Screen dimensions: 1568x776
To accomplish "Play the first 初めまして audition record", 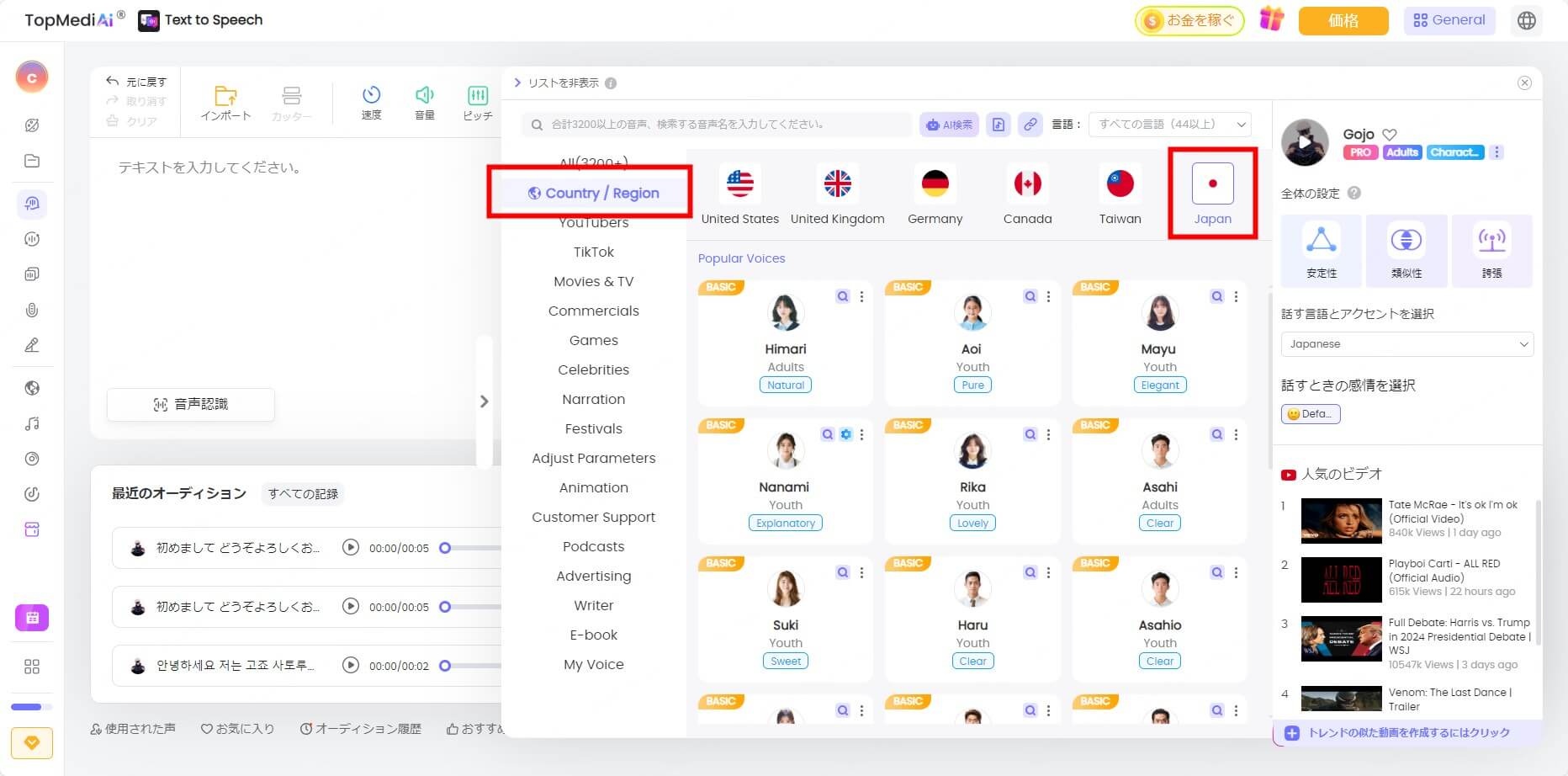I will point(351,548).
